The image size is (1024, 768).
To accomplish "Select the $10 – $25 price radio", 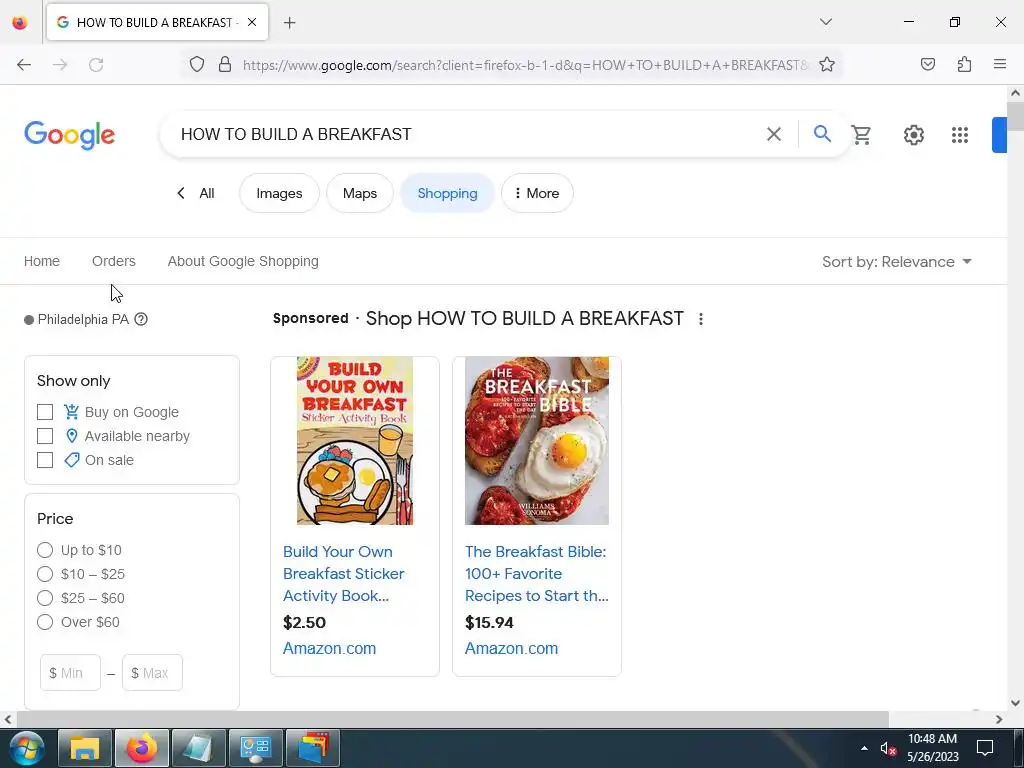I will 45,574.
